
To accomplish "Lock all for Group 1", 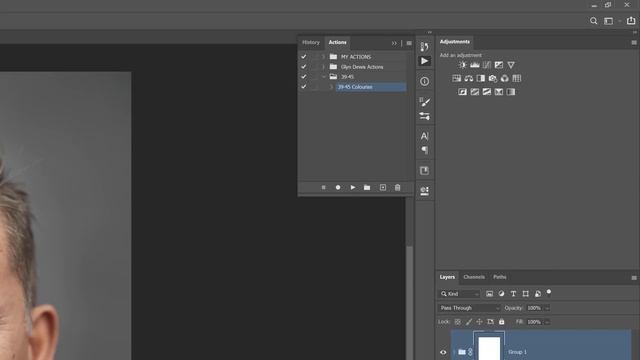I will pyautogui.click(x=502, y=322).
